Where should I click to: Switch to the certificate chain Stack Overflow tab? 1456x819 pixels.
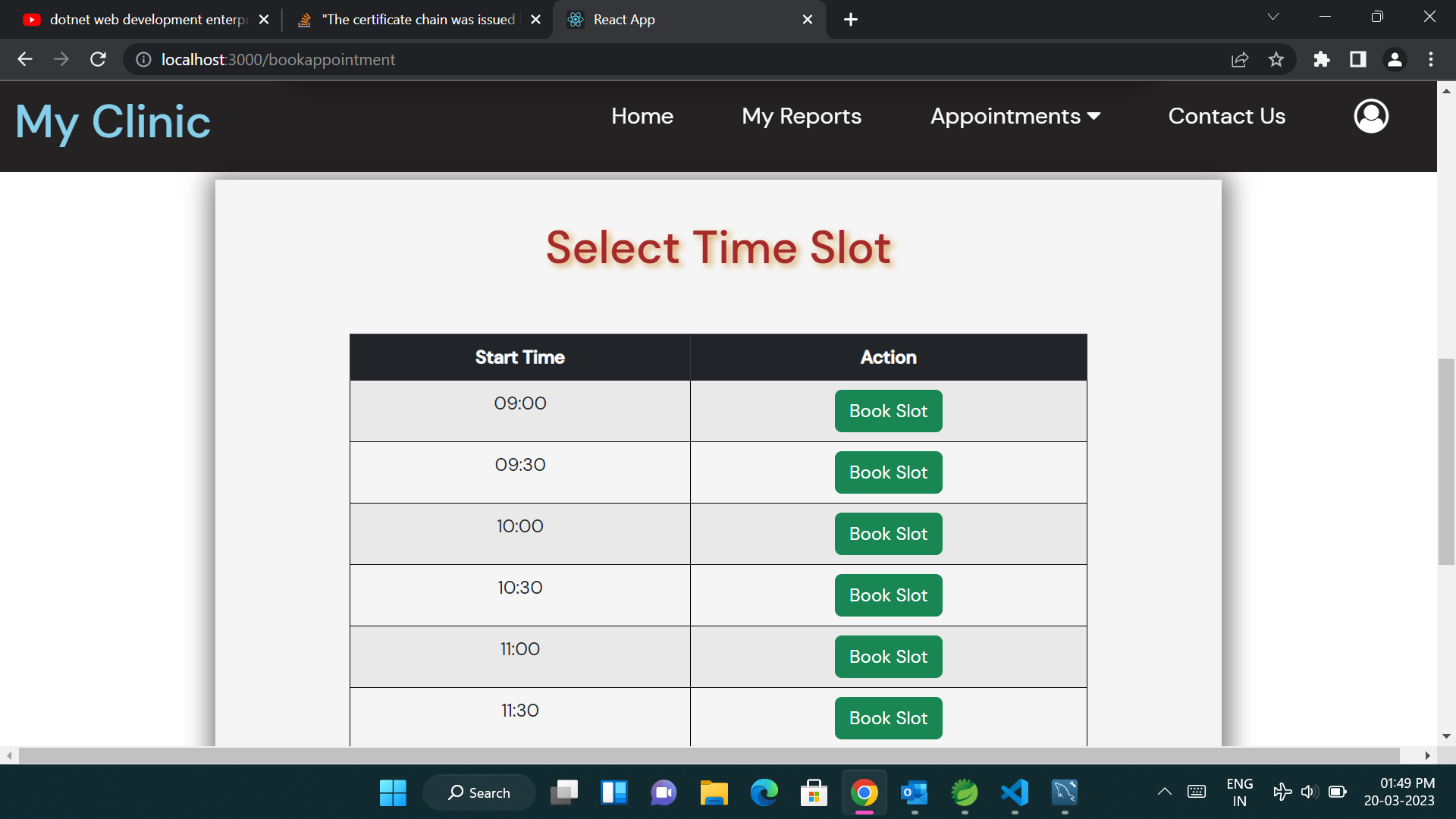click(416, 20)
